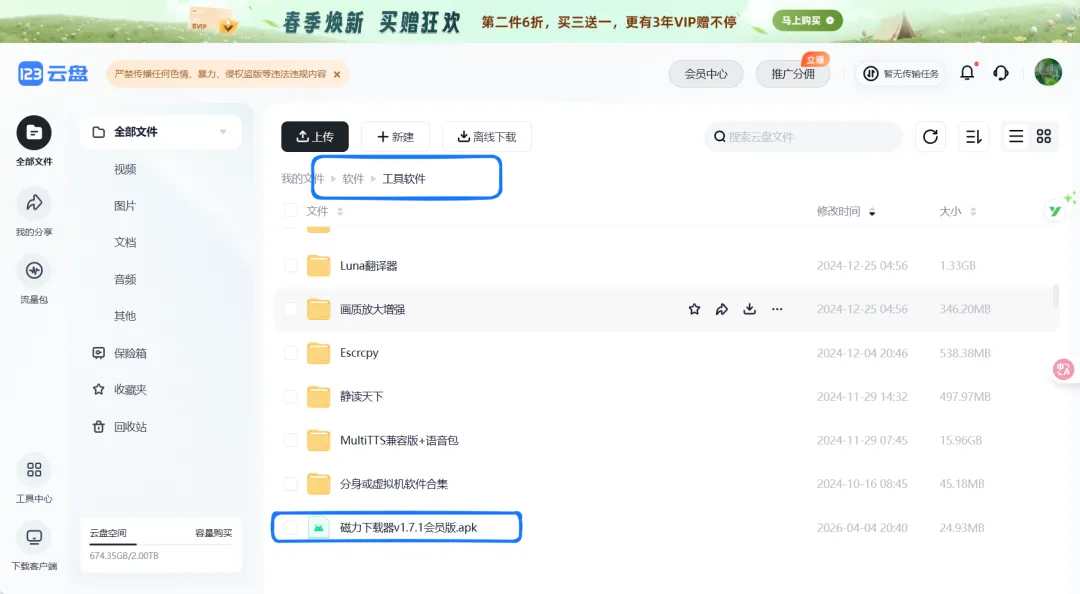The height and width of the screenshot is (594, 1080).
Task: Go to 我的文件 breadcrumb root
Action: point(302,178)
